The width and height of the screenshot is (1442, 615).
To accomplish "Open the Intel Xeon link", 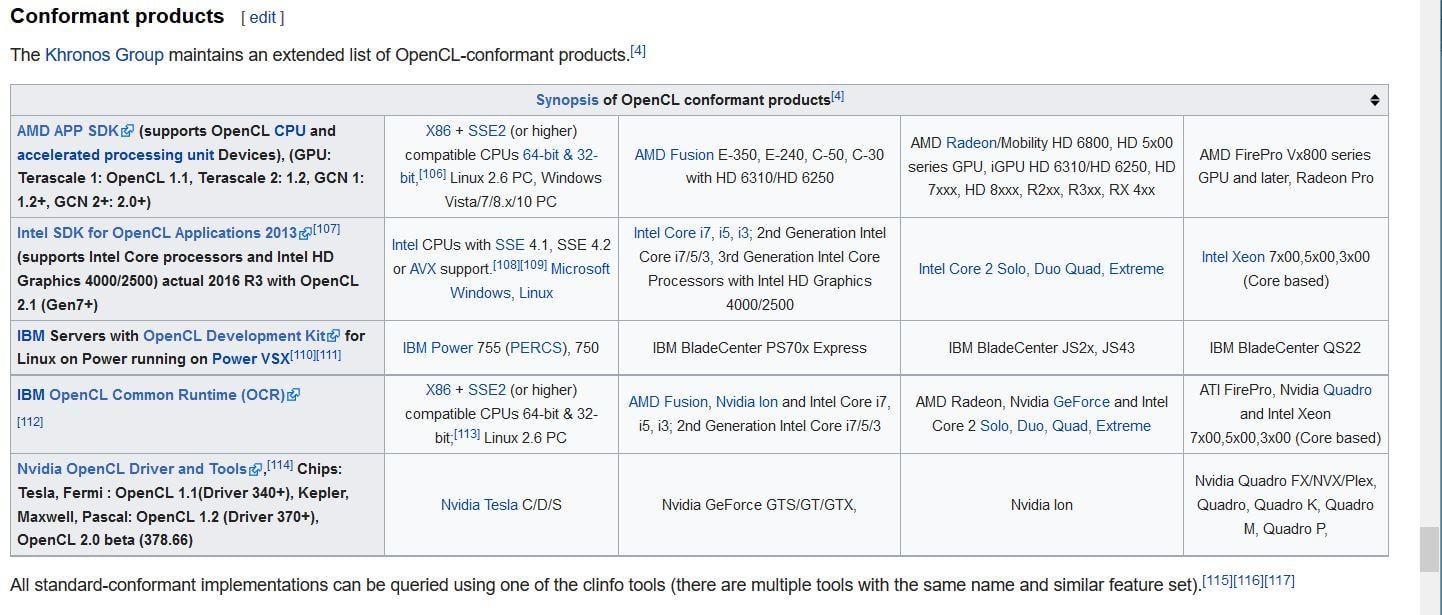I will click(x=1233, y=257).
